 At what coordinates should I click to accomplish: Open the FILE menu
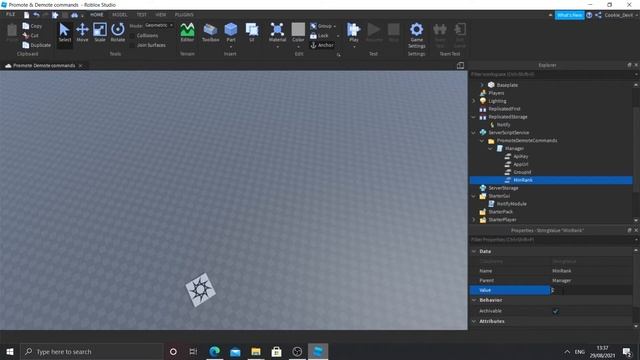pos(10,15)
